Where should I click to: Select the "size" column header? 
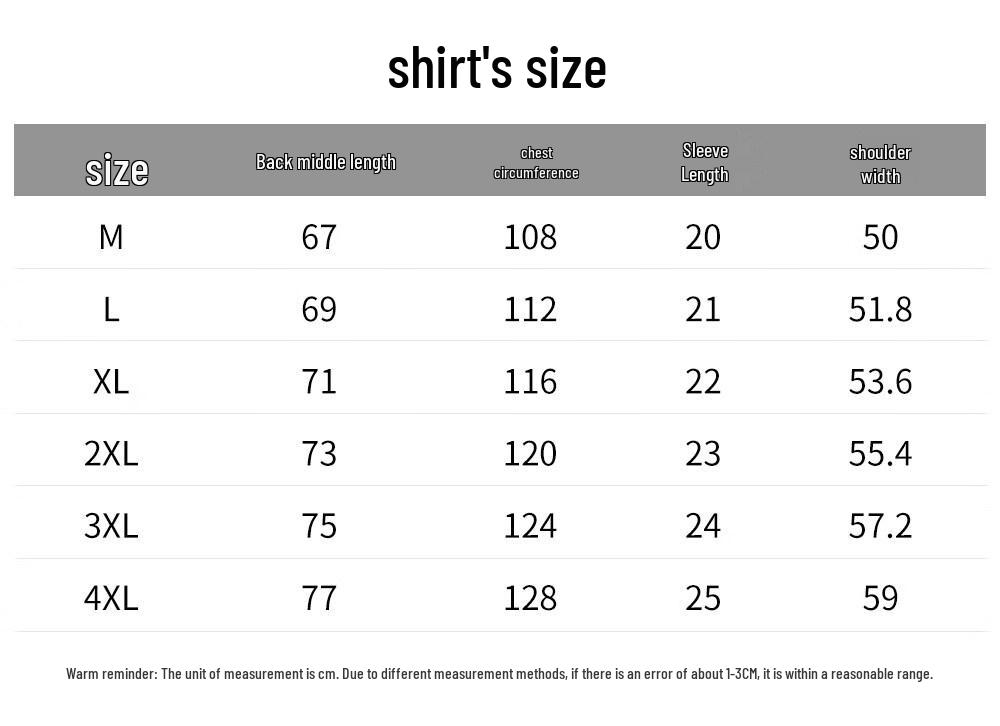point(117,170)
